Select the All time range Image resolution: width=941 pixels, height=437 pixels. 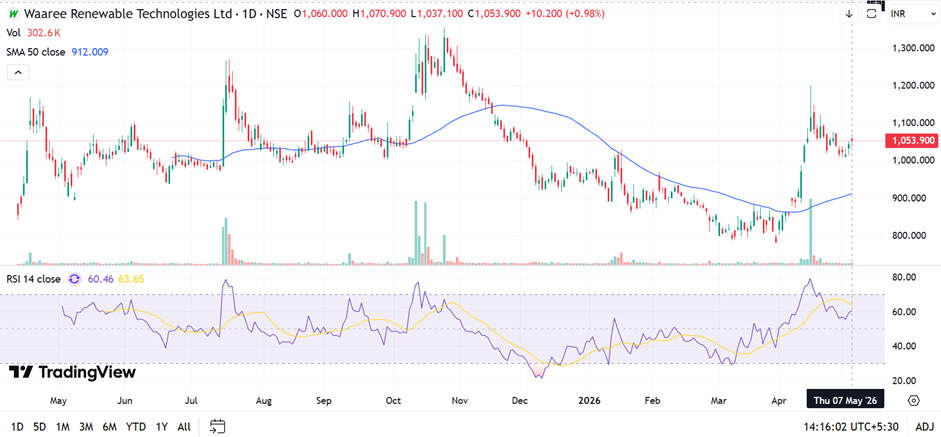point(184,427)
